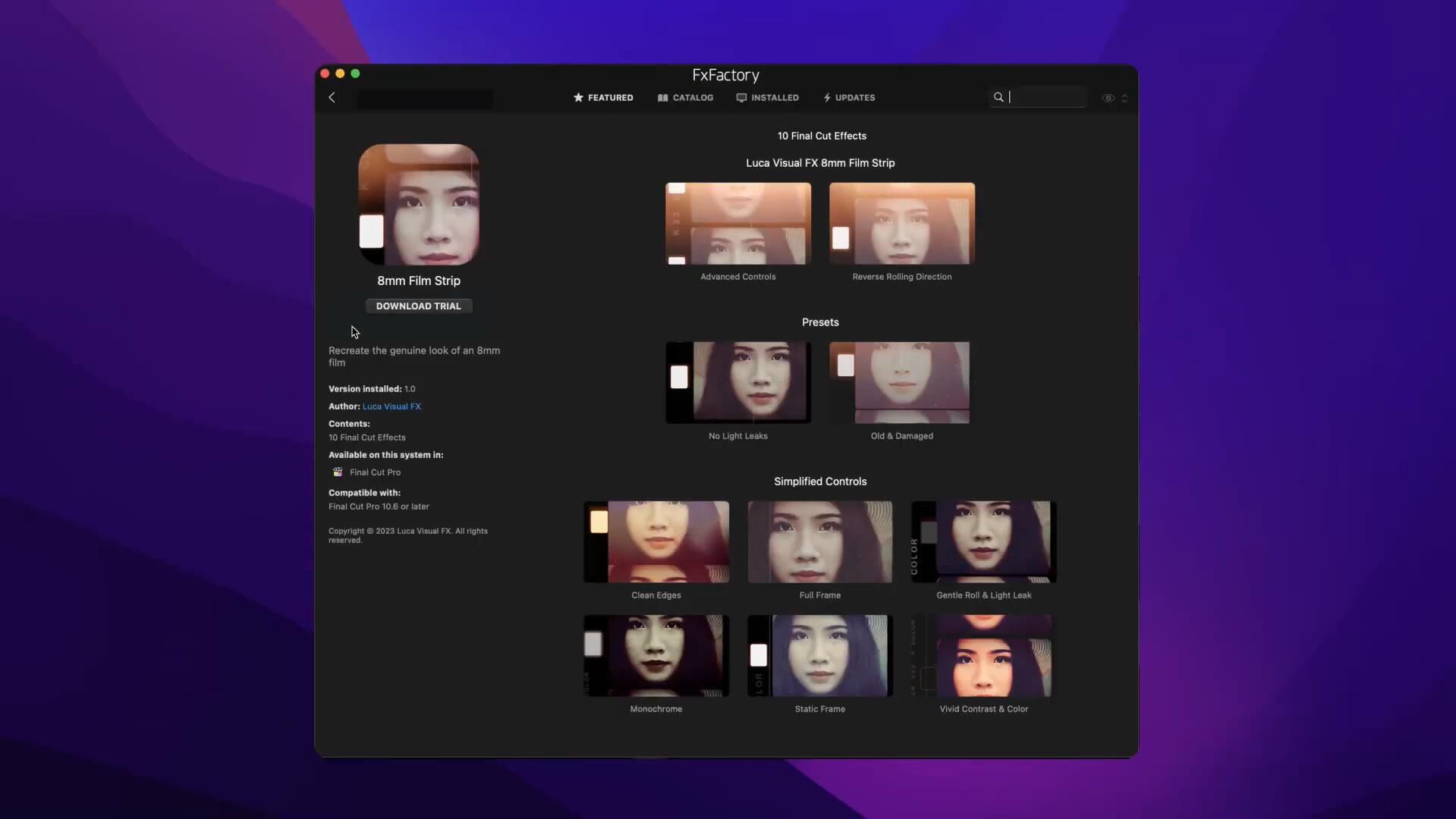Click the Download Trial button

(419, 306)
